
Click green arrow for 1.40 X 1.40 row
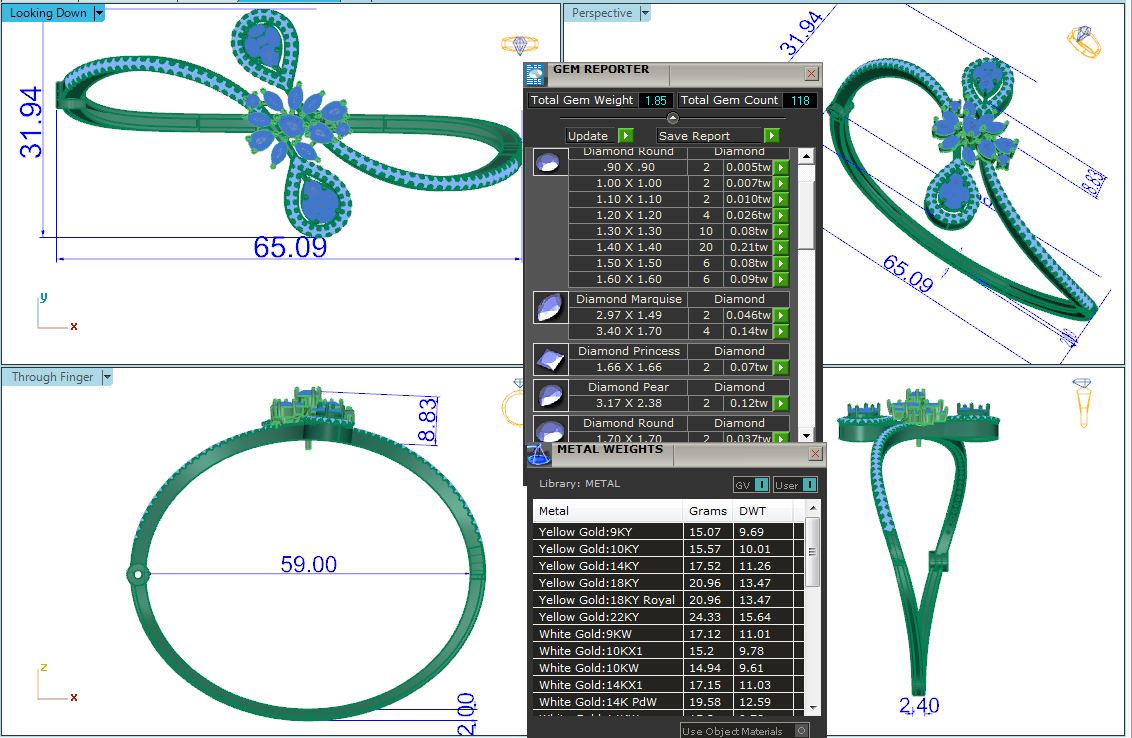781,247
